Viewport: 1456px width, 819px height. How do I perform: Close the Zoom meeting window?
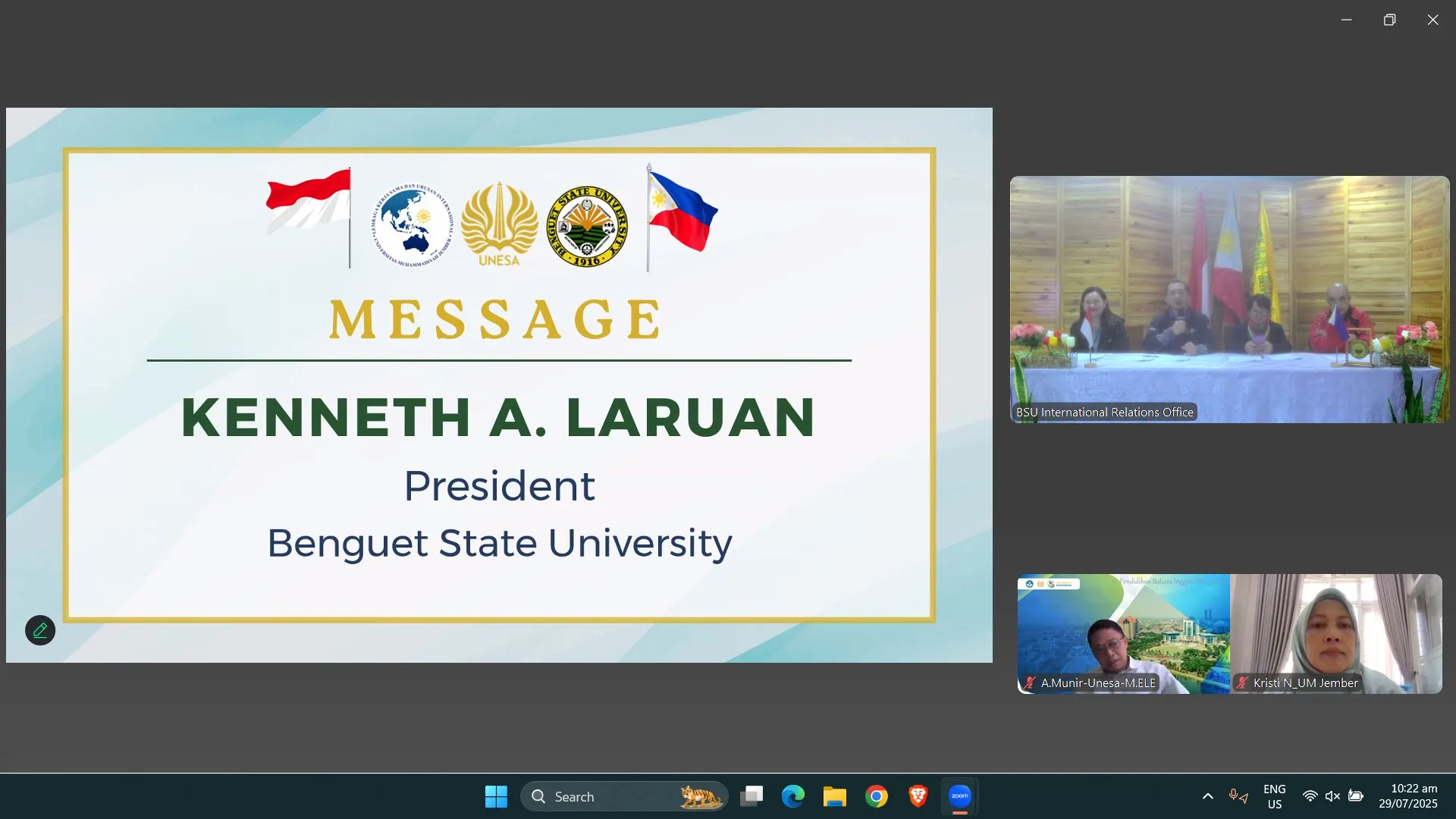coord(1432,20)
